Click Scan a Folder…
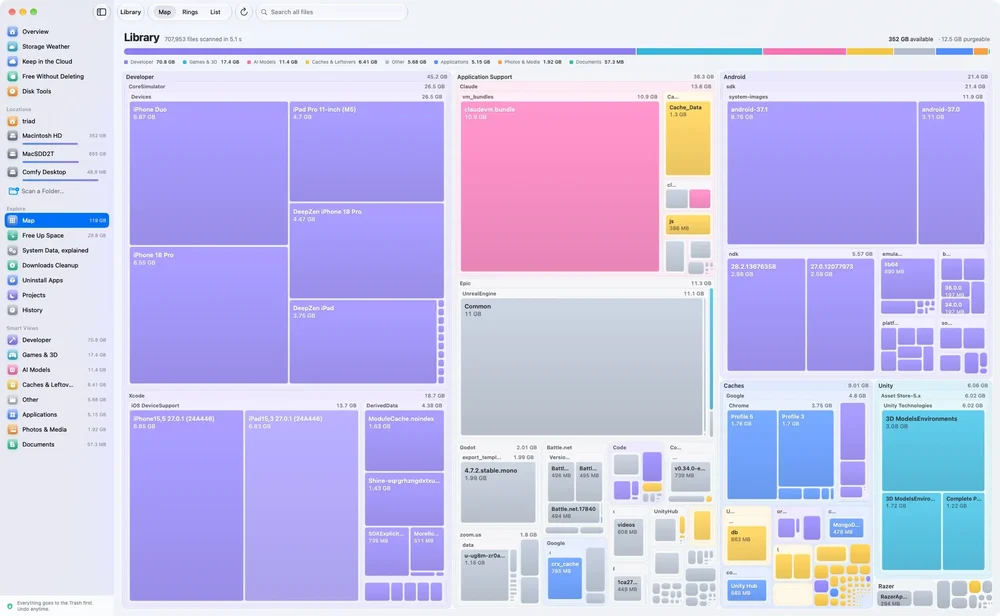The height and width of the screenshot is (616, 1000). (x=36, y=191)
